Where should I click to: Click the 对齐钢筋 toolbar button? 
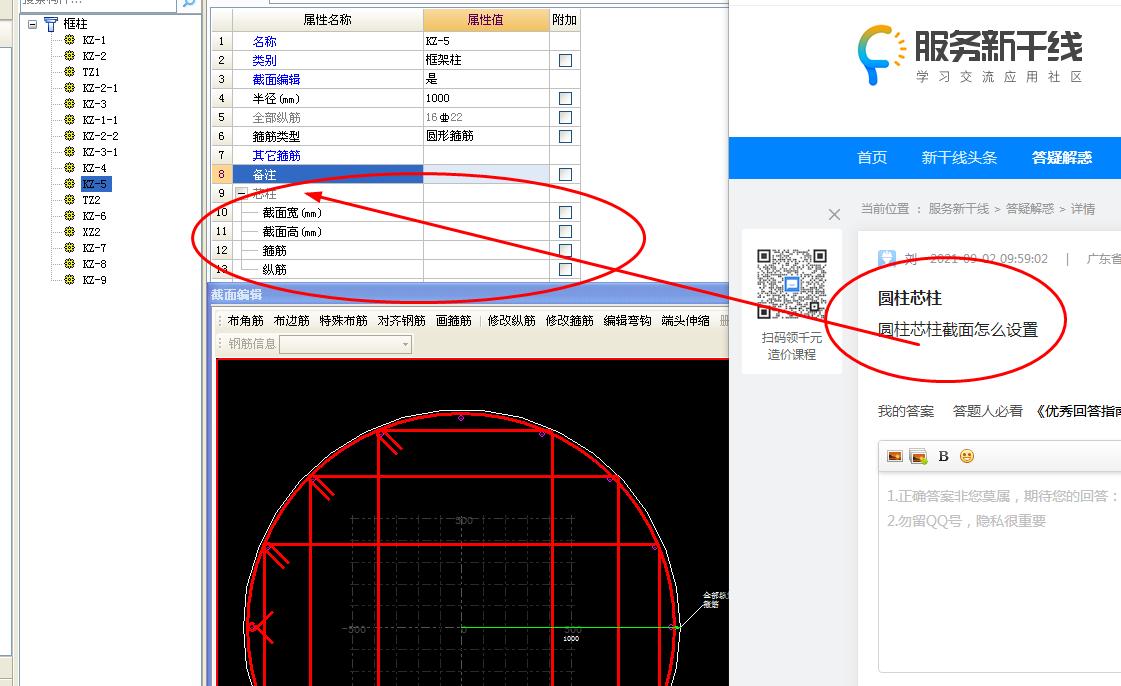click(x=401, y=321)
